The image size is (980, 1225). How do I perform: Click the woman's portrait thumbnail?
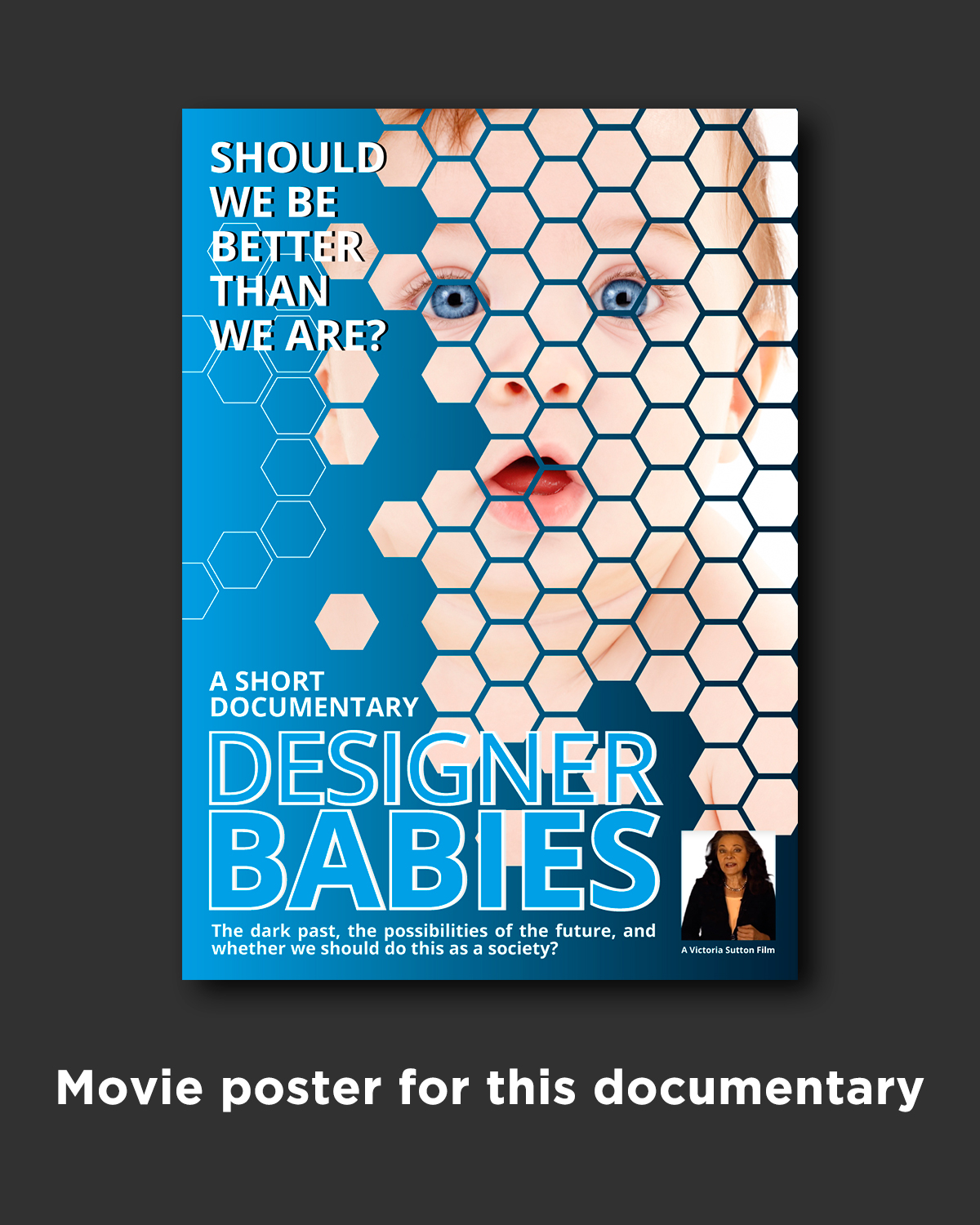[728, 886]
